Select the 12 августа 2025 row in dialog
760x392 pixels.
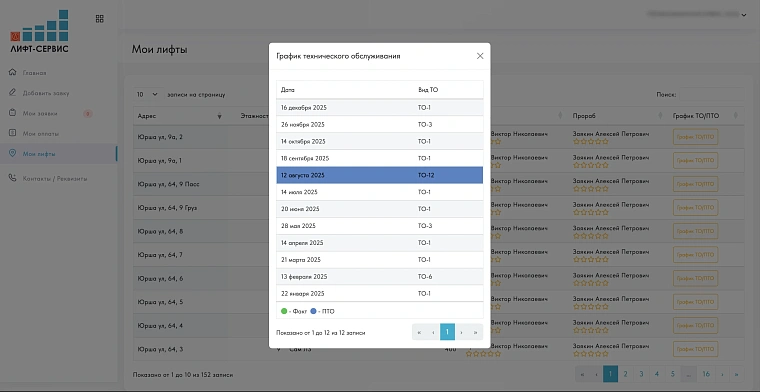point(380,175)
